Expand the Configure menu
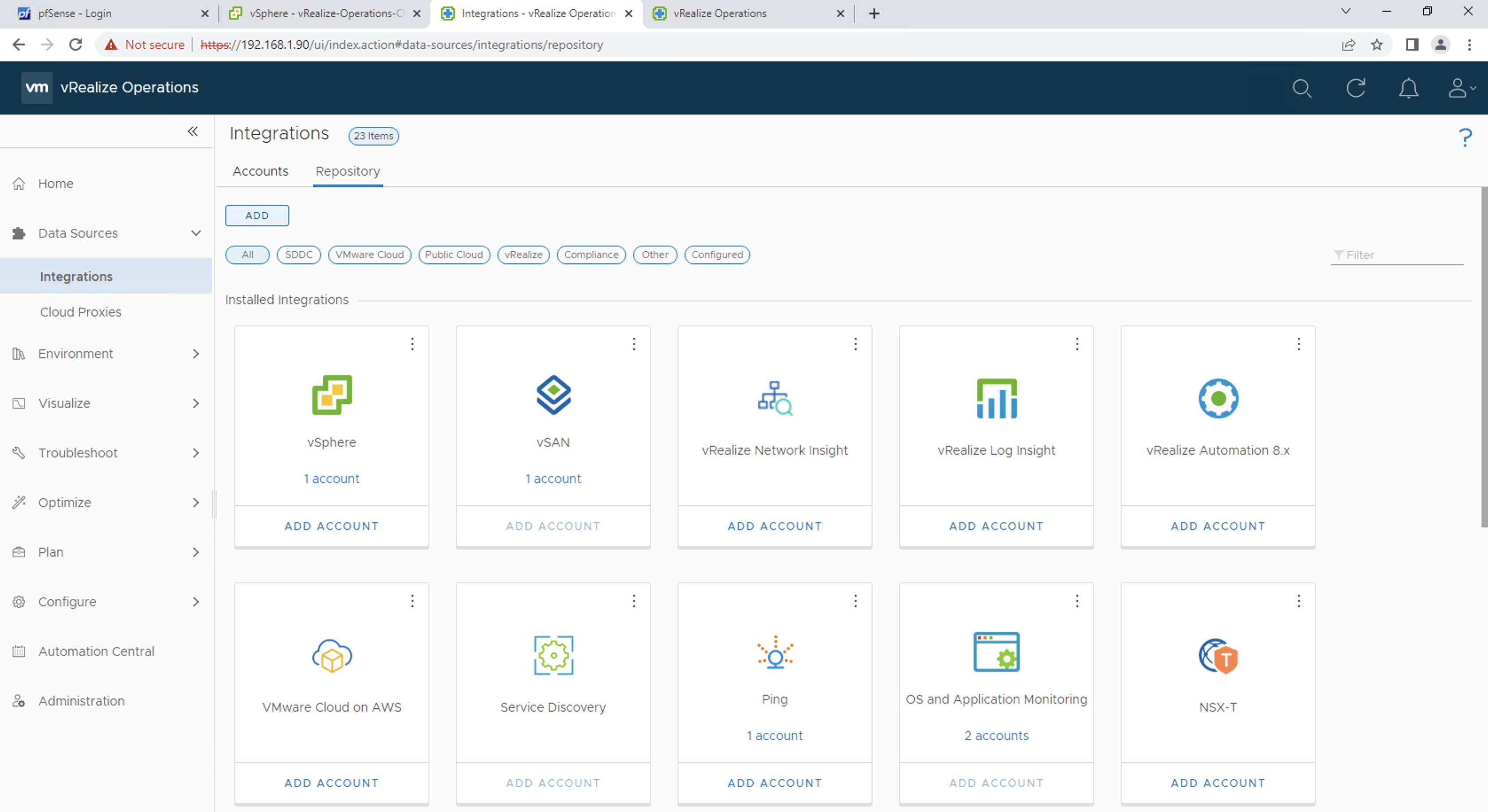Viewport: 1488px width, 812px height. (x=196, y=602)
